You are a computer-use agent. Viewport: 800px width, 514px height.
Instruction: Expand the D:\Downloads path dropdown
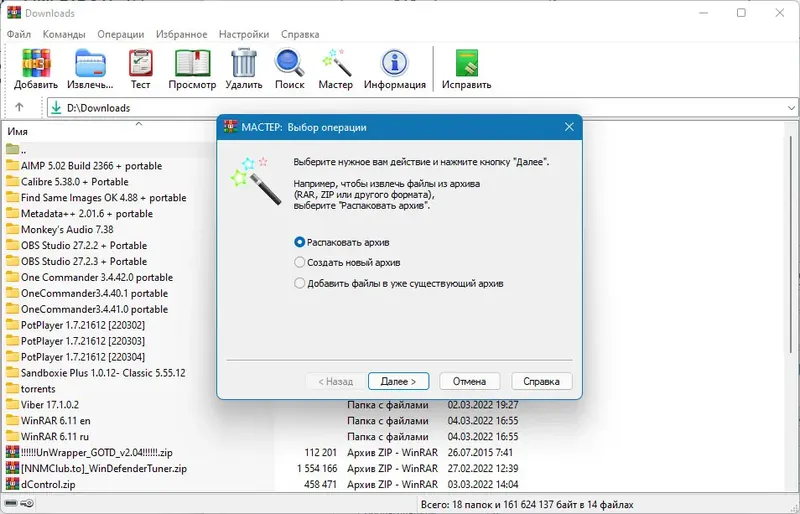click(x=791, y=108)
